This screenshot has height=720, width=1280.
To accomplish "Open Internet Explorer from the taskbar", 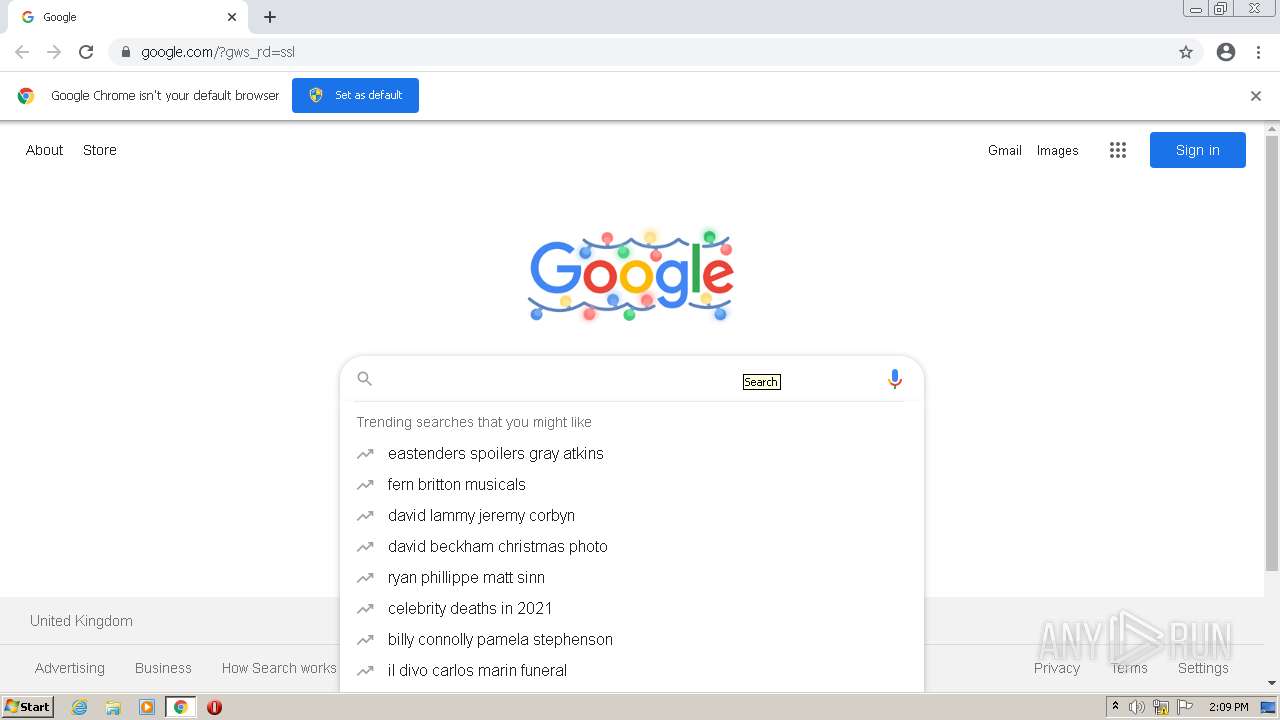I will coord(80,707).
